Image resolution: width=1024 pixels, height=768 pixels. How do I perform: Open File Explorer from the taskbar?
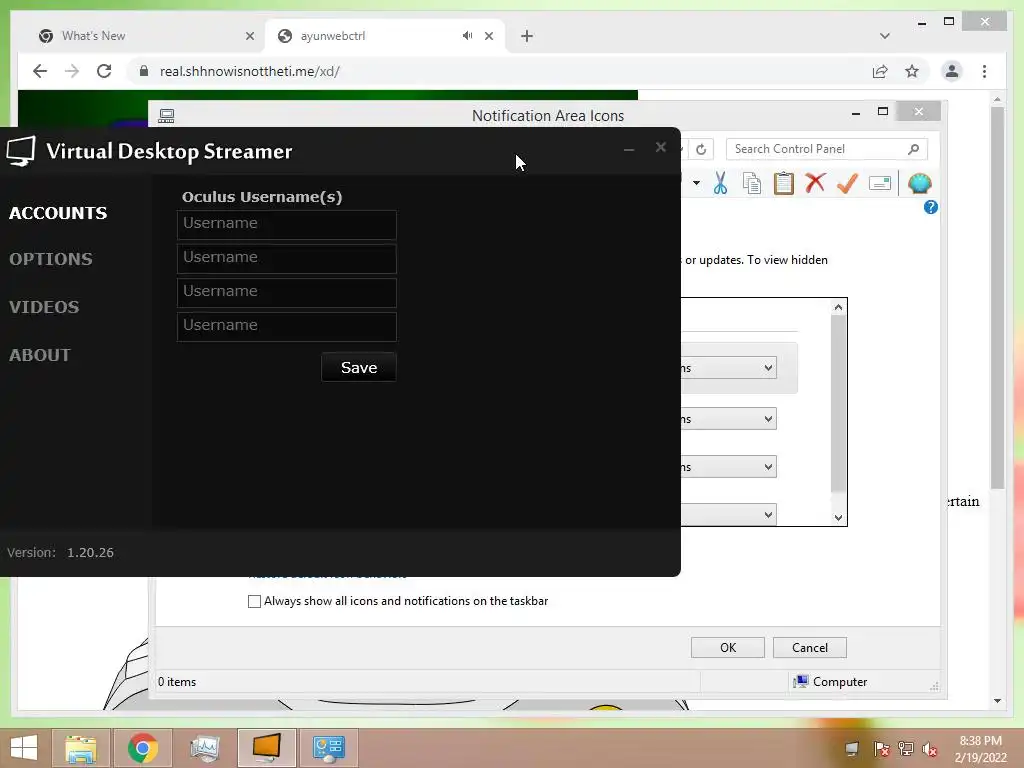click(81, 748)
